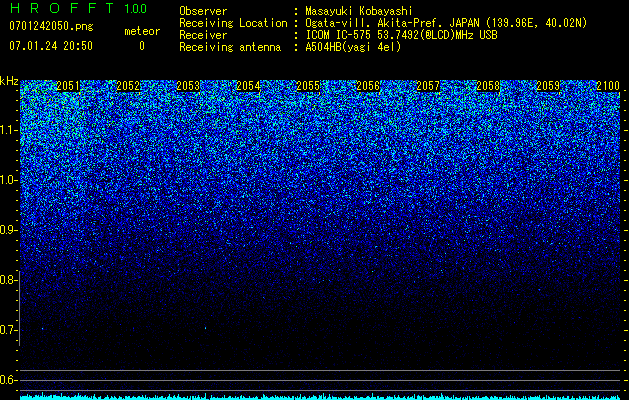Click the Receiving antenna label

[230, 47]
